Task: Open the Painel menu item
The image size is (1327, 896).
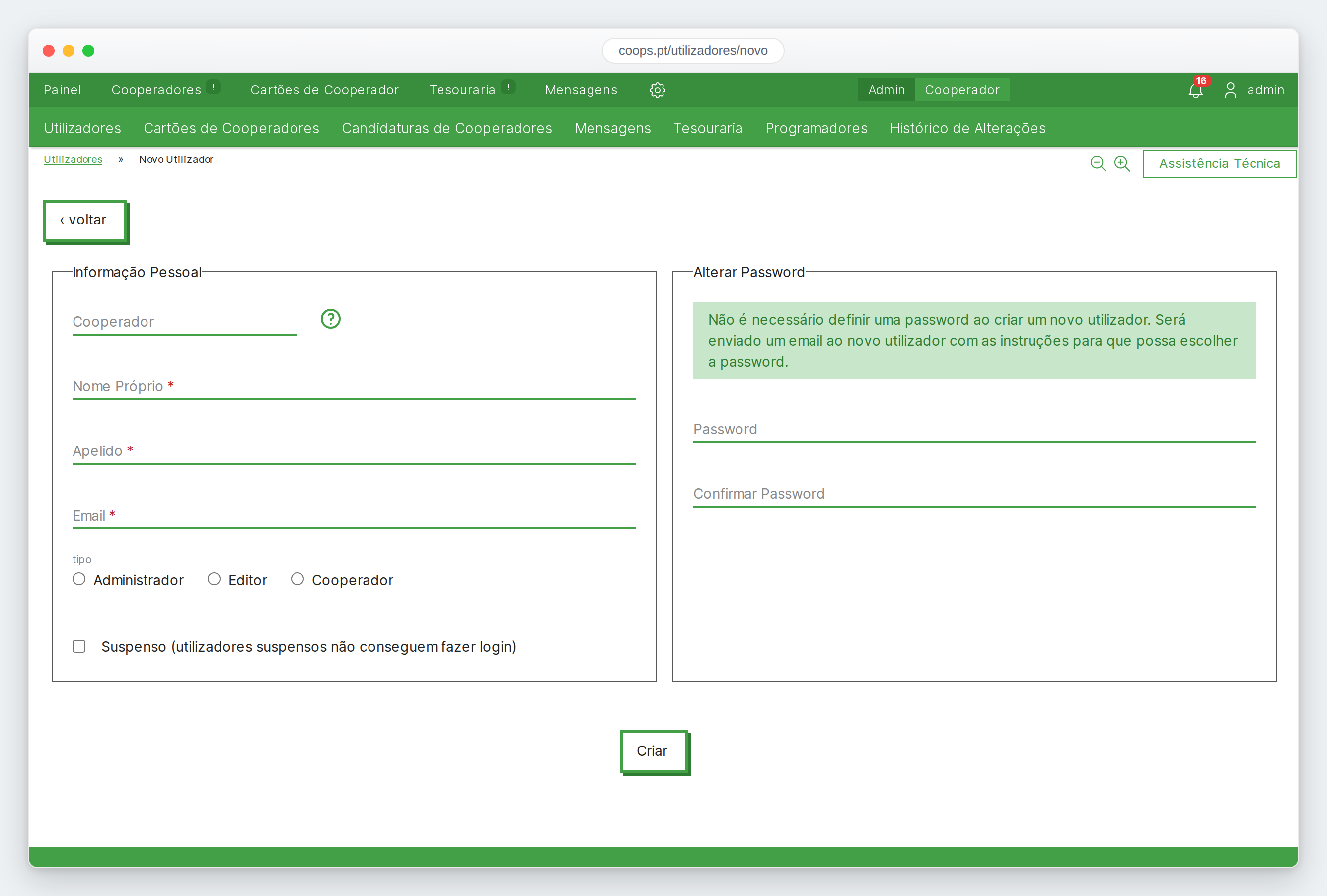Action: point(62,90)
